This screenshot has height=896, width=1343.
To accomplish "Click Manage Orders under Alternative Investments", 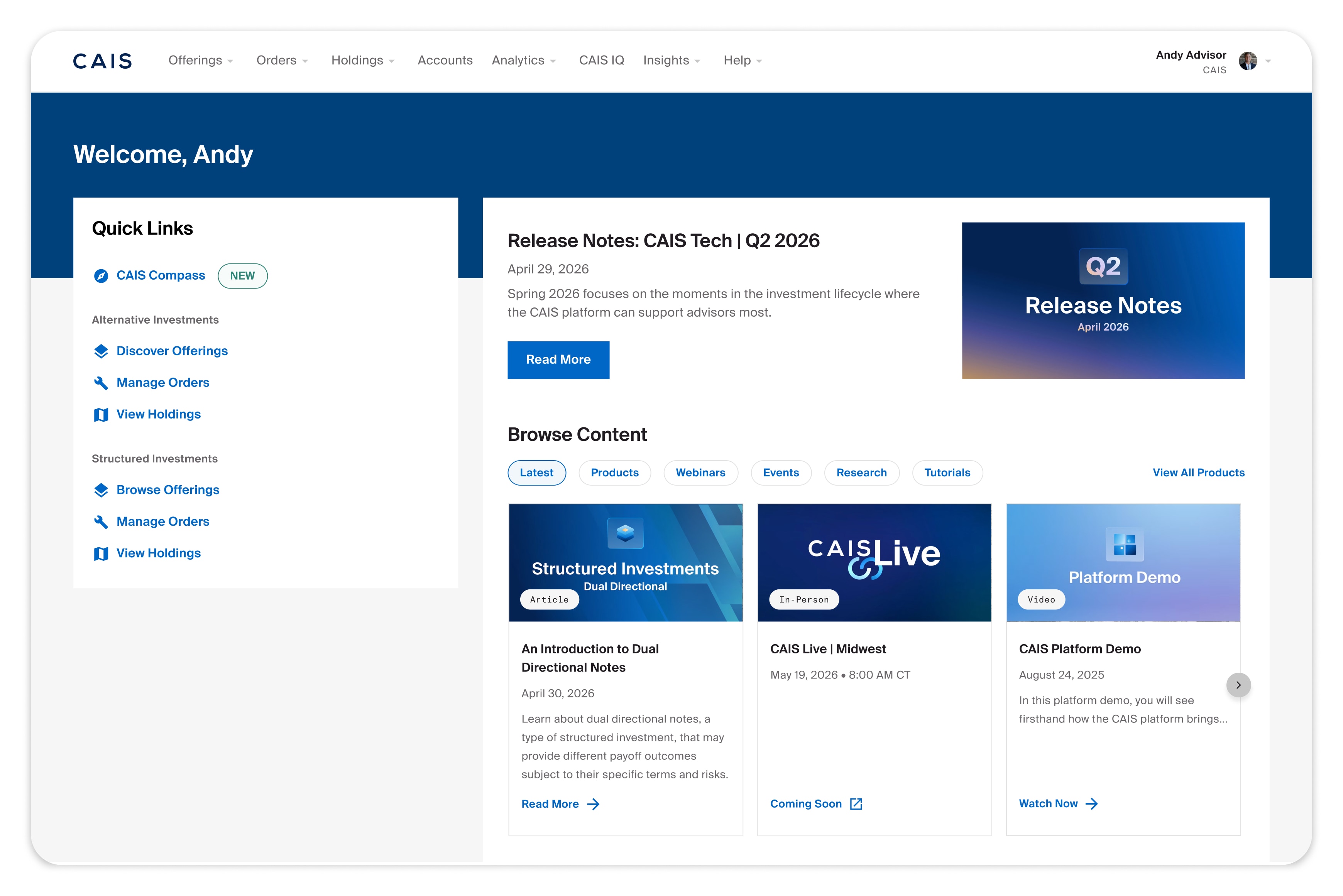I will click(163, 383).
